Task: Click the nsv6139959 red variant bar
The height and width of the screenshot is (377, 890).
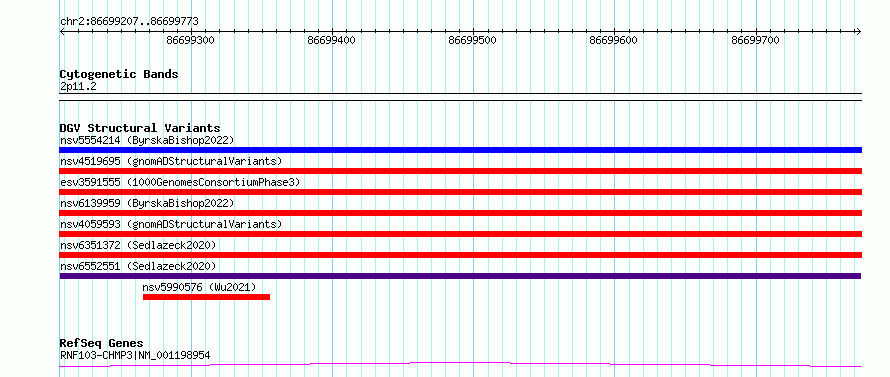Action: point(460,213)
